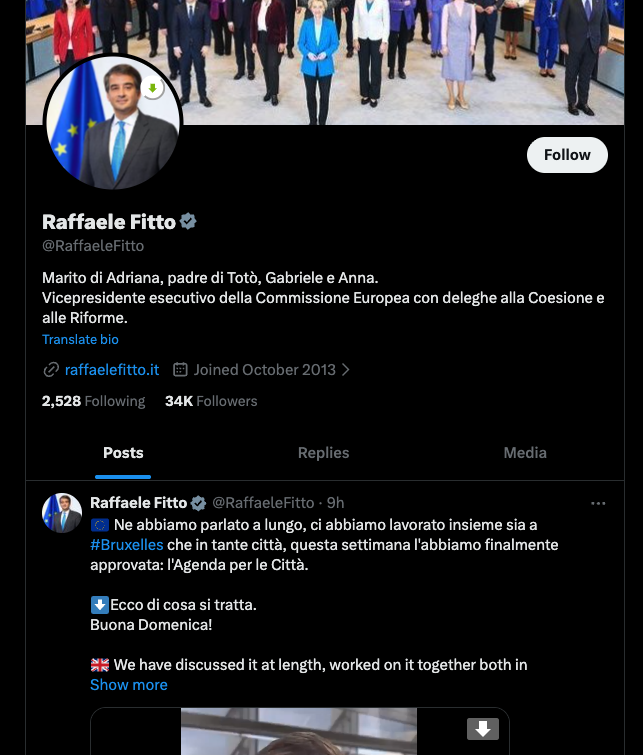The image size is (643, 755).
Task: Switch to the Replies tab
Action: (323, 453)
